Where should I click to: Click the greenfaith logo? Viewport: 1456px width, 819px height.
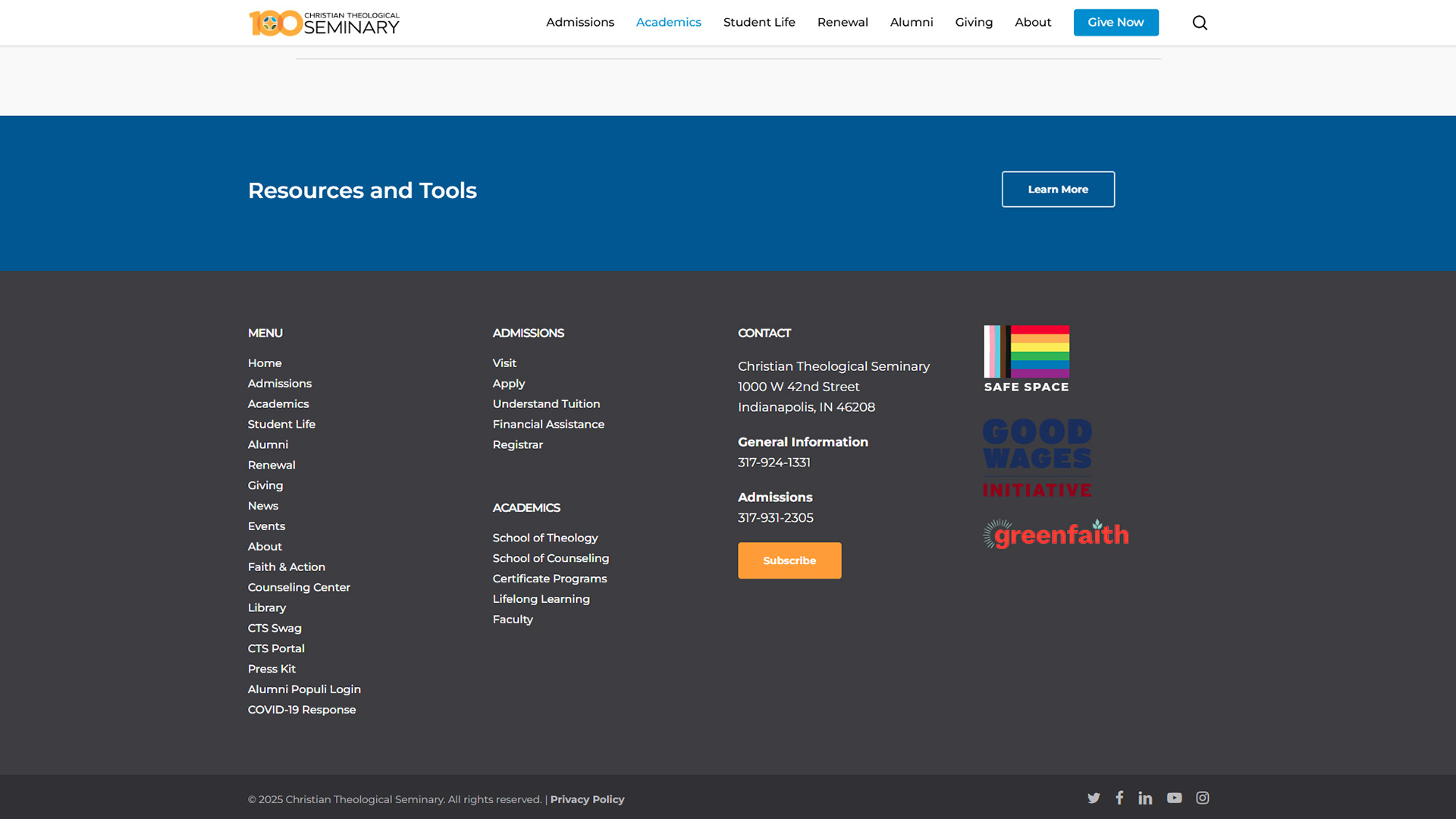pyautogui.click(x=1056, y=534)
